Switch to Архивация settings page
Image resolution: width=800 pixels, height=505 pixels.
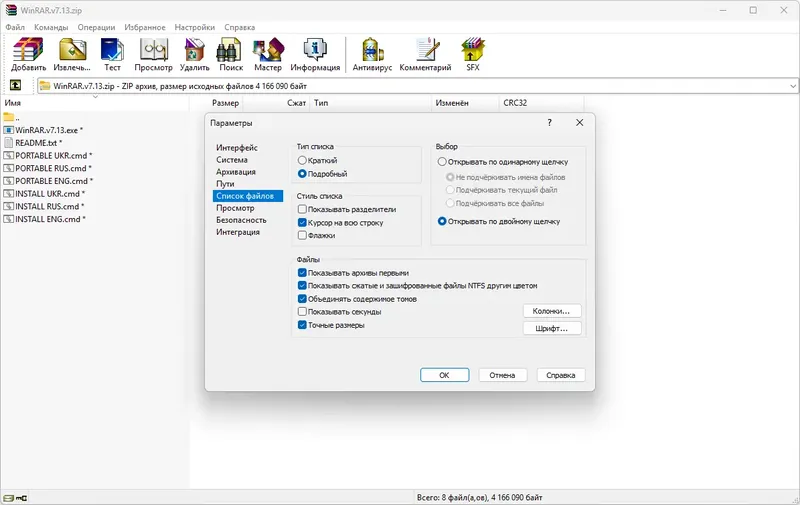point(236,172)
